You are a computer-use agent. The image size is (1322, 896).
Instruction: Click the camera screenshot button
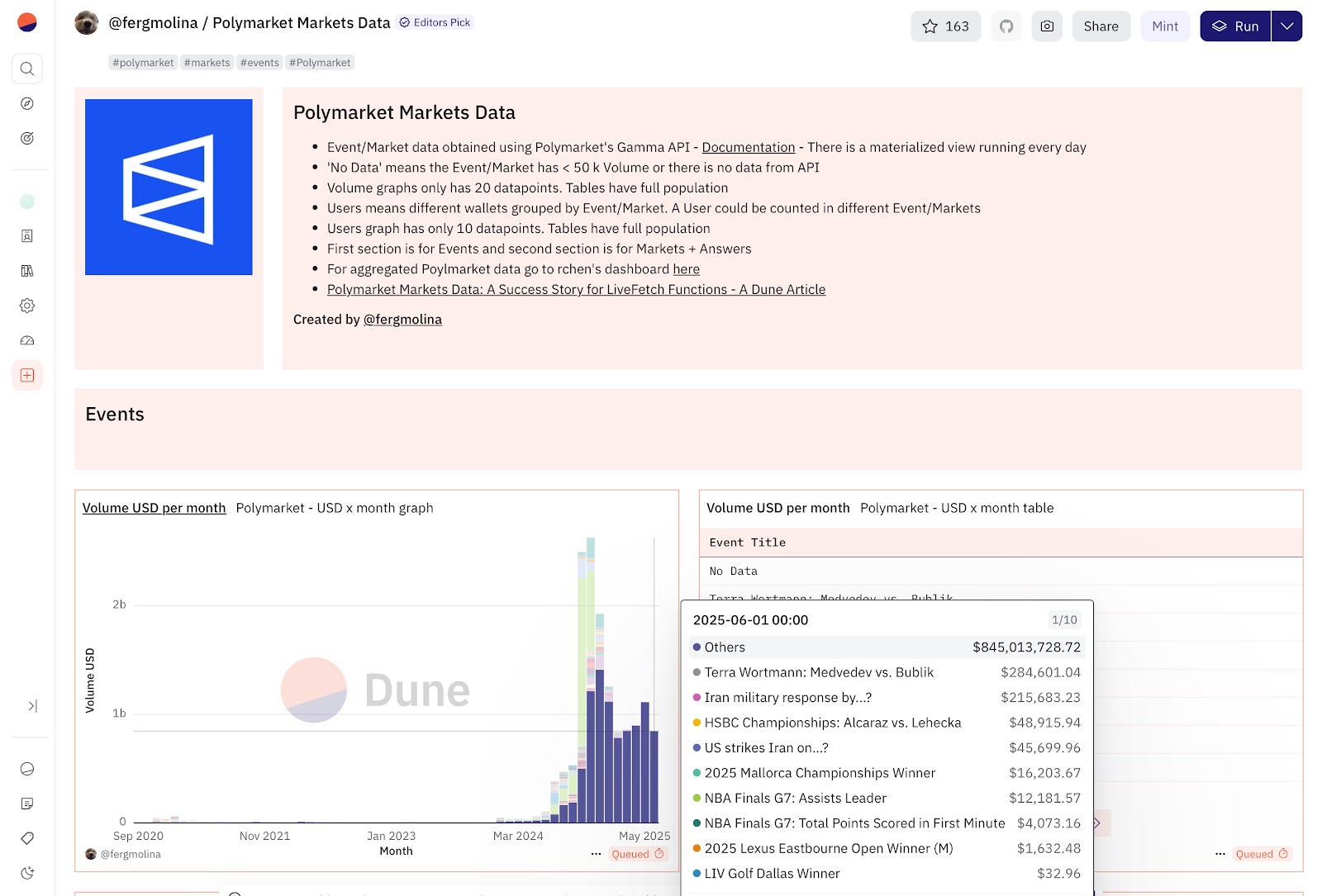(1047, 26)
